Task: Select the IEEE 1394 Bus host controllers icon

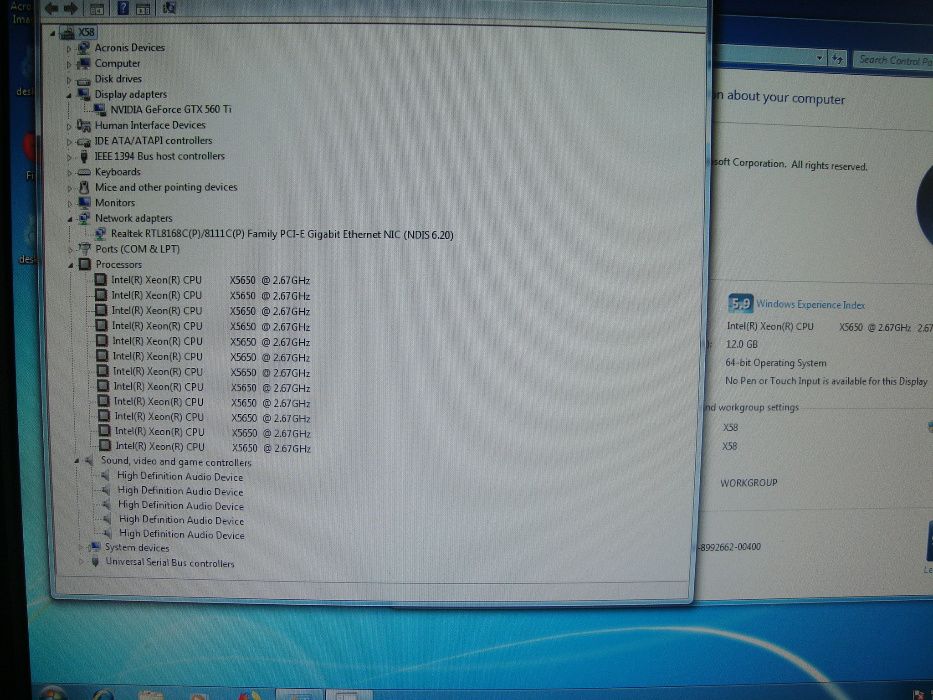Action: click(84, 156)
